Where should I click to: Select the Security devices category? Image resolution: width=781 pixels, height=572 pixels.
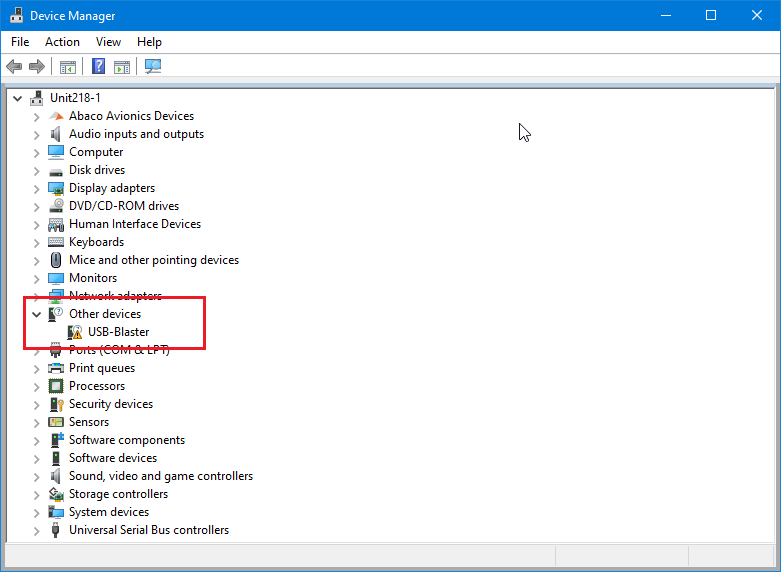pyautogui.click(x=110, y=404)
